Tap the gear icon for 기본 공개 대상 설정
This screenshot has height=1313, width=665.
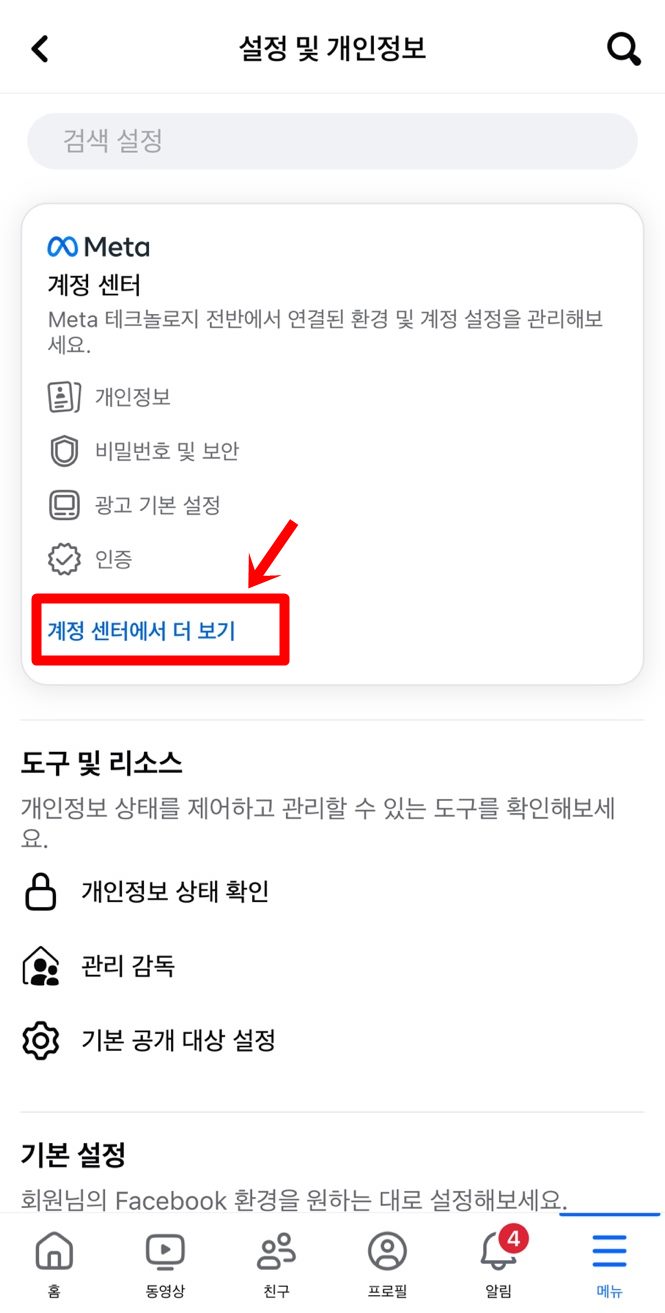click(x=41, y=1041)
